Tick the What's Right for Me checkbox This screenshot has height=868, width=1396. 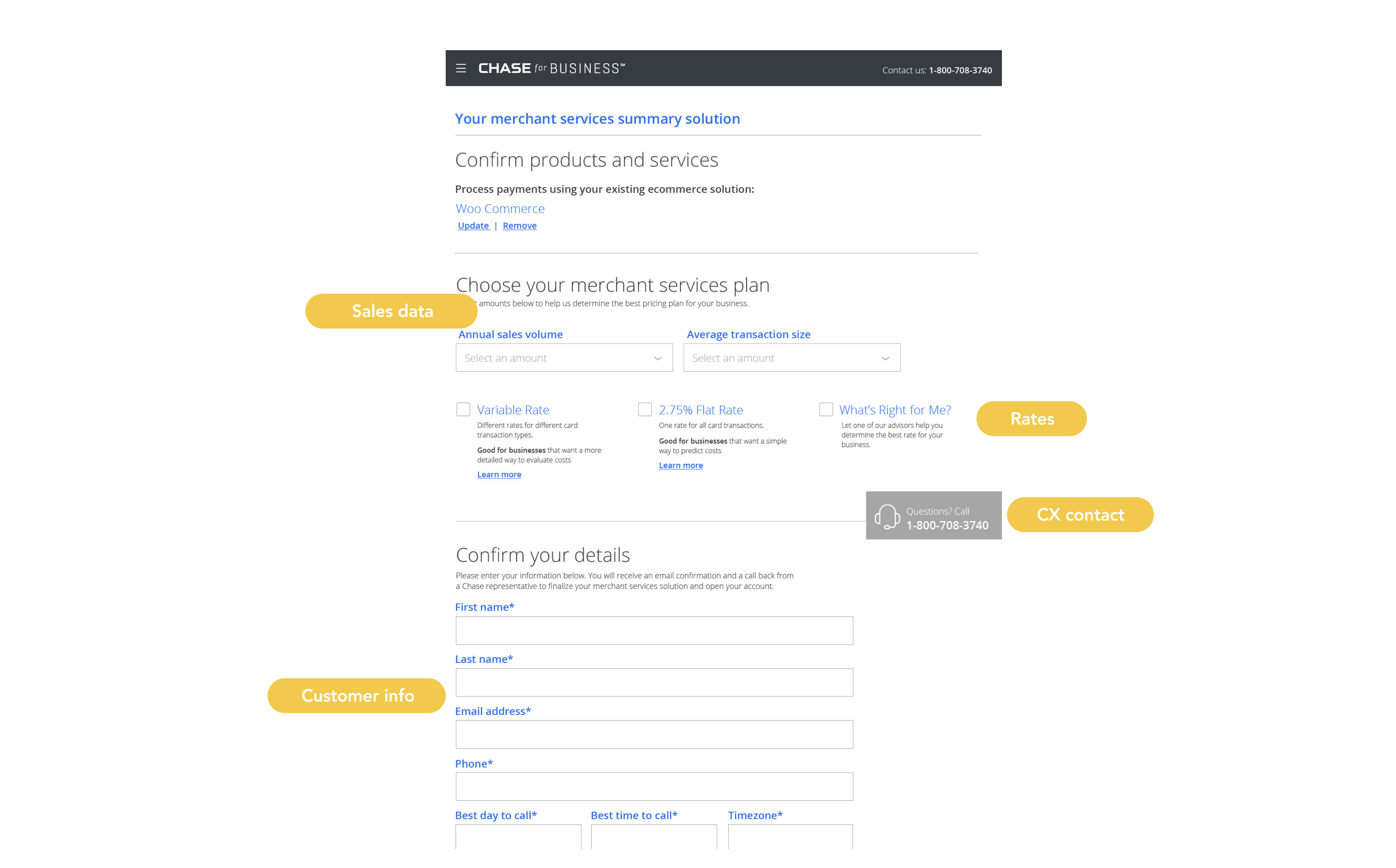pos(826,409)
